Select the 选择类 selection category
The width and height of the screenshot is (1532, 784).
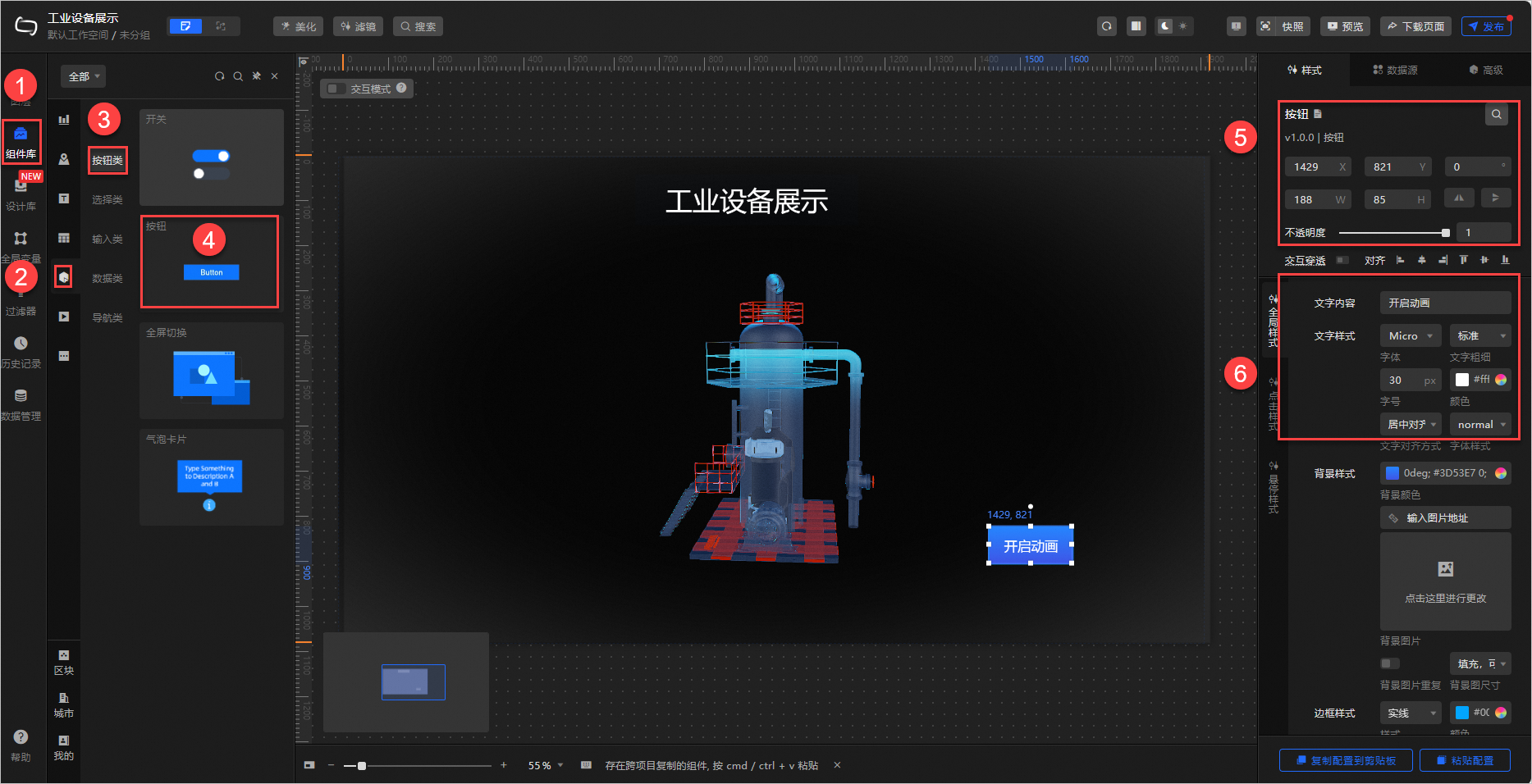point(107,199)
